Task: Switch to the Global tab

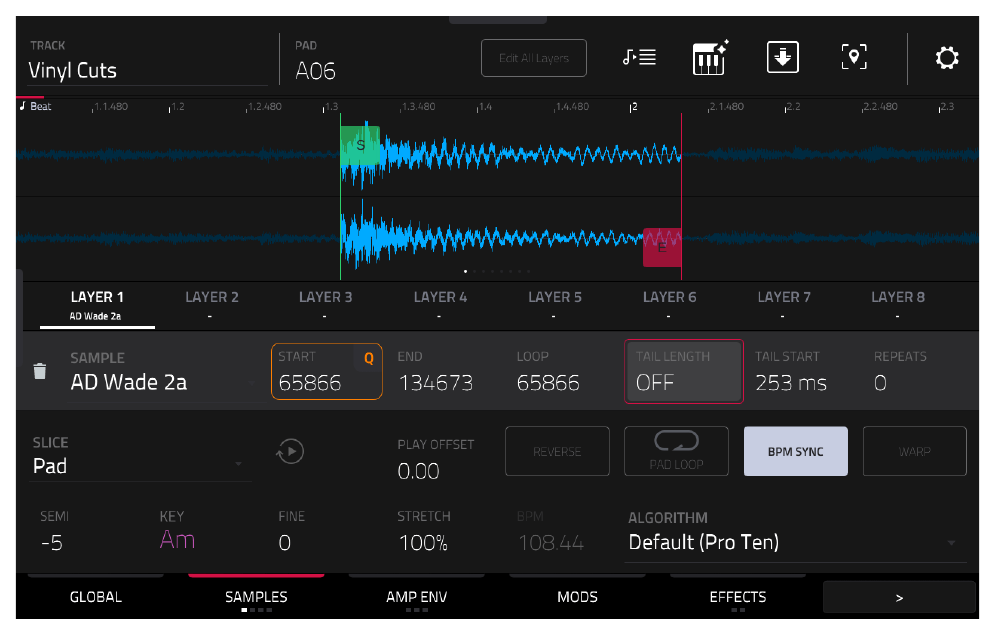Action: coord(95,597)
